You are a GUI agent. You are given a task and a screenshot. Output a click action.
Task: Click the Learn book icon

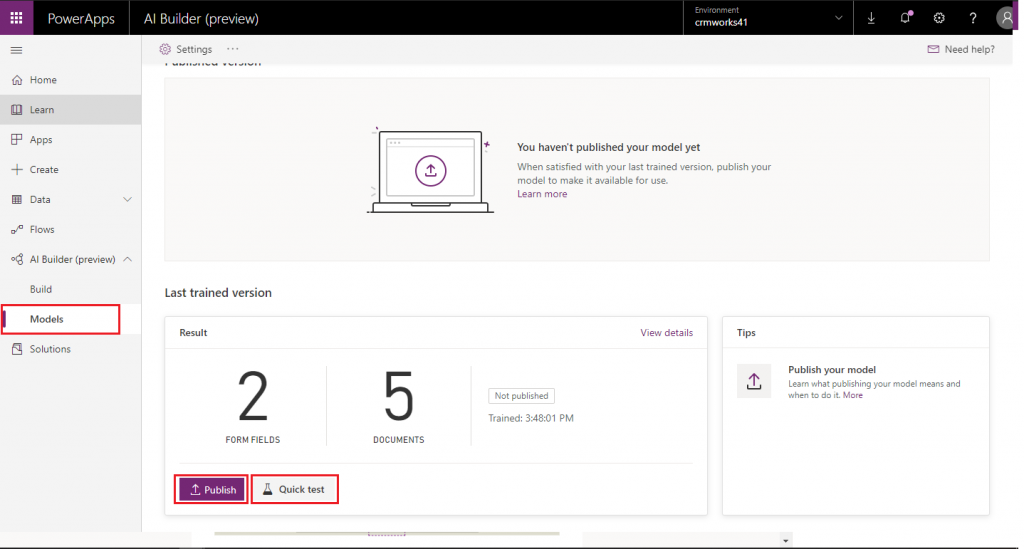point(17,110)
